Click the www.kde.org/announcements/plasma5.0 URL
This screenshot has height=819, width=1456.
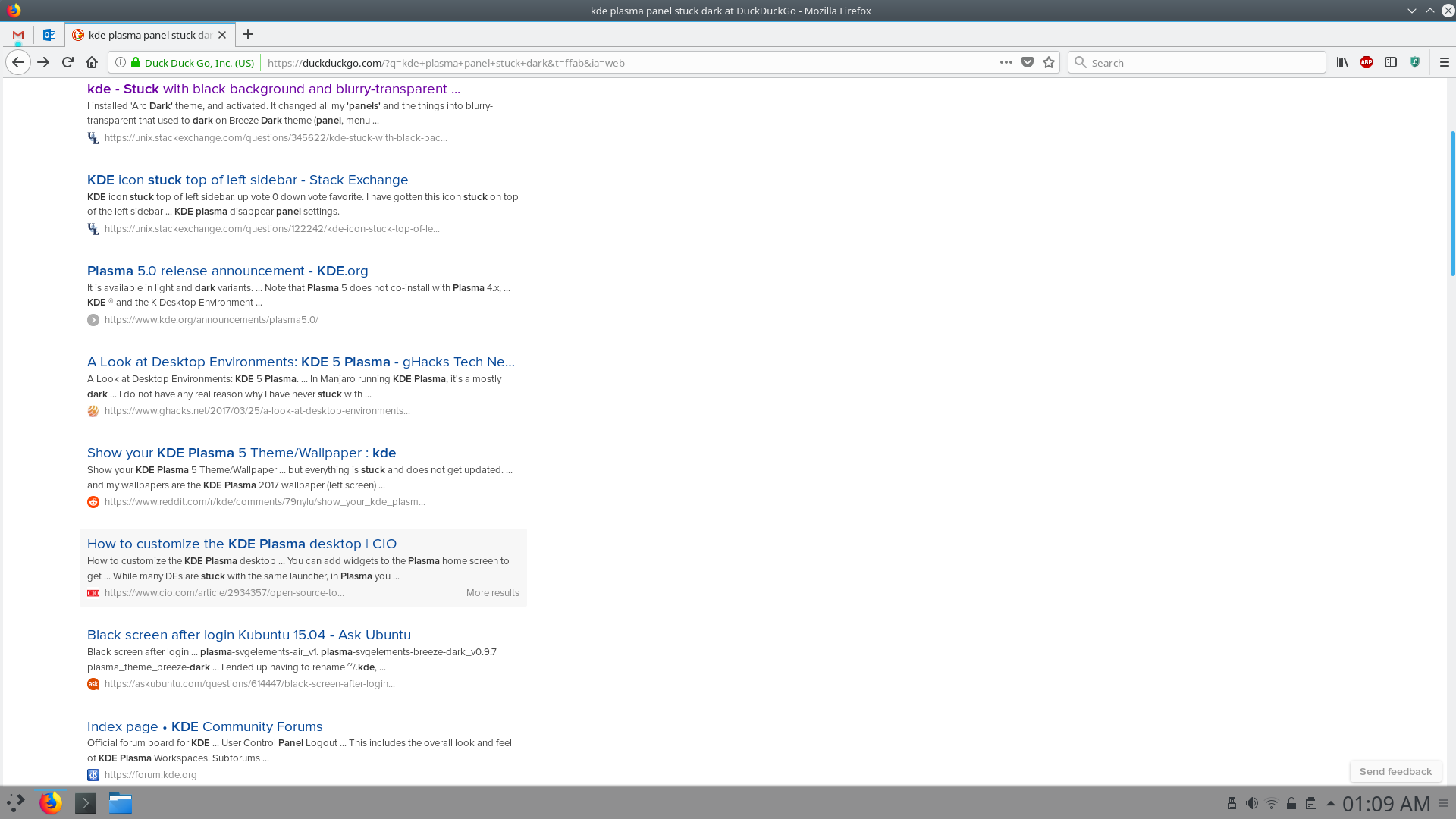coord(211,320)
